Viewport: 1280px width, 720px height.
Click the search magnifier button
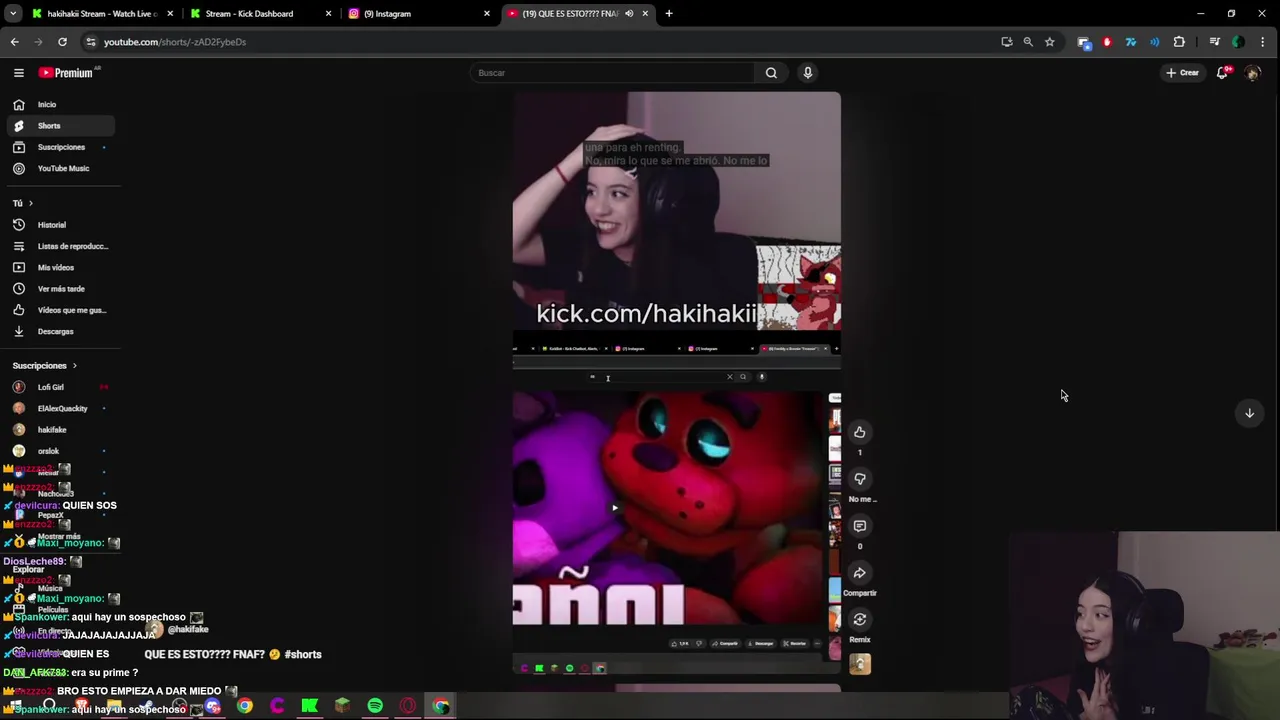[x=771, y=72]
